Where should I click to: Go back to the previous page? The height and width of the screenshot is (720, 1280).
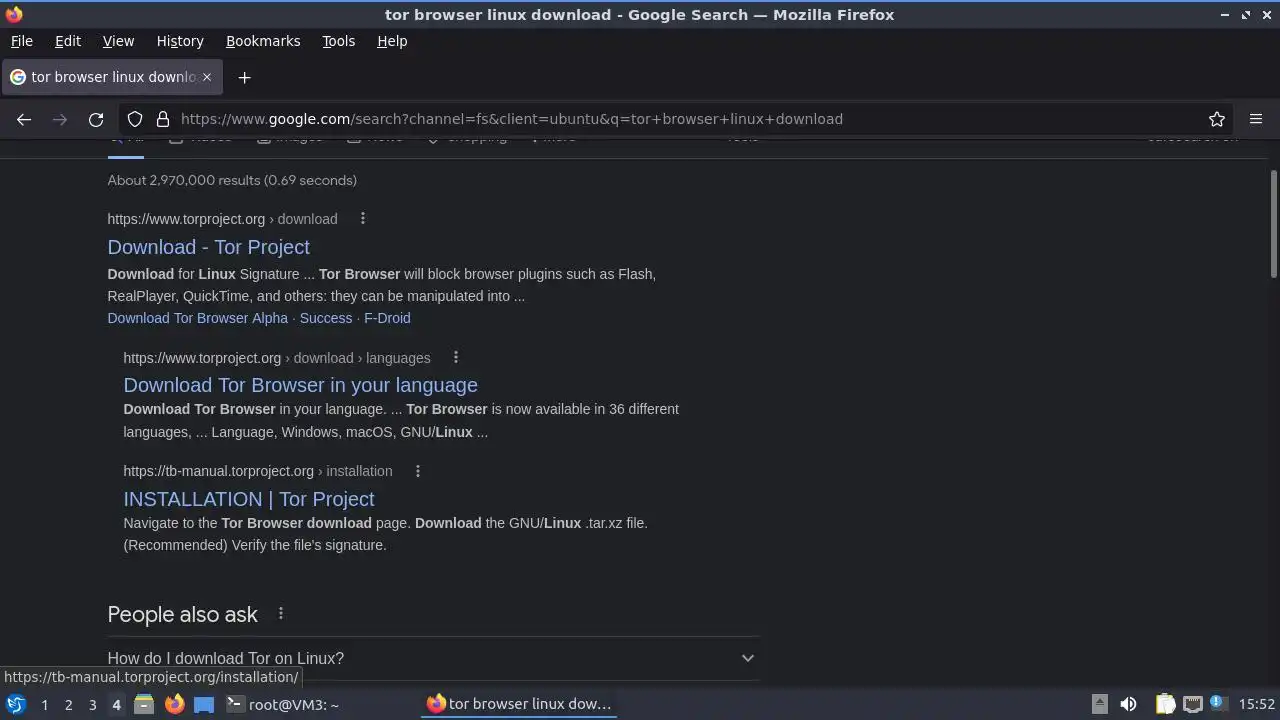(x=24, y=119)
